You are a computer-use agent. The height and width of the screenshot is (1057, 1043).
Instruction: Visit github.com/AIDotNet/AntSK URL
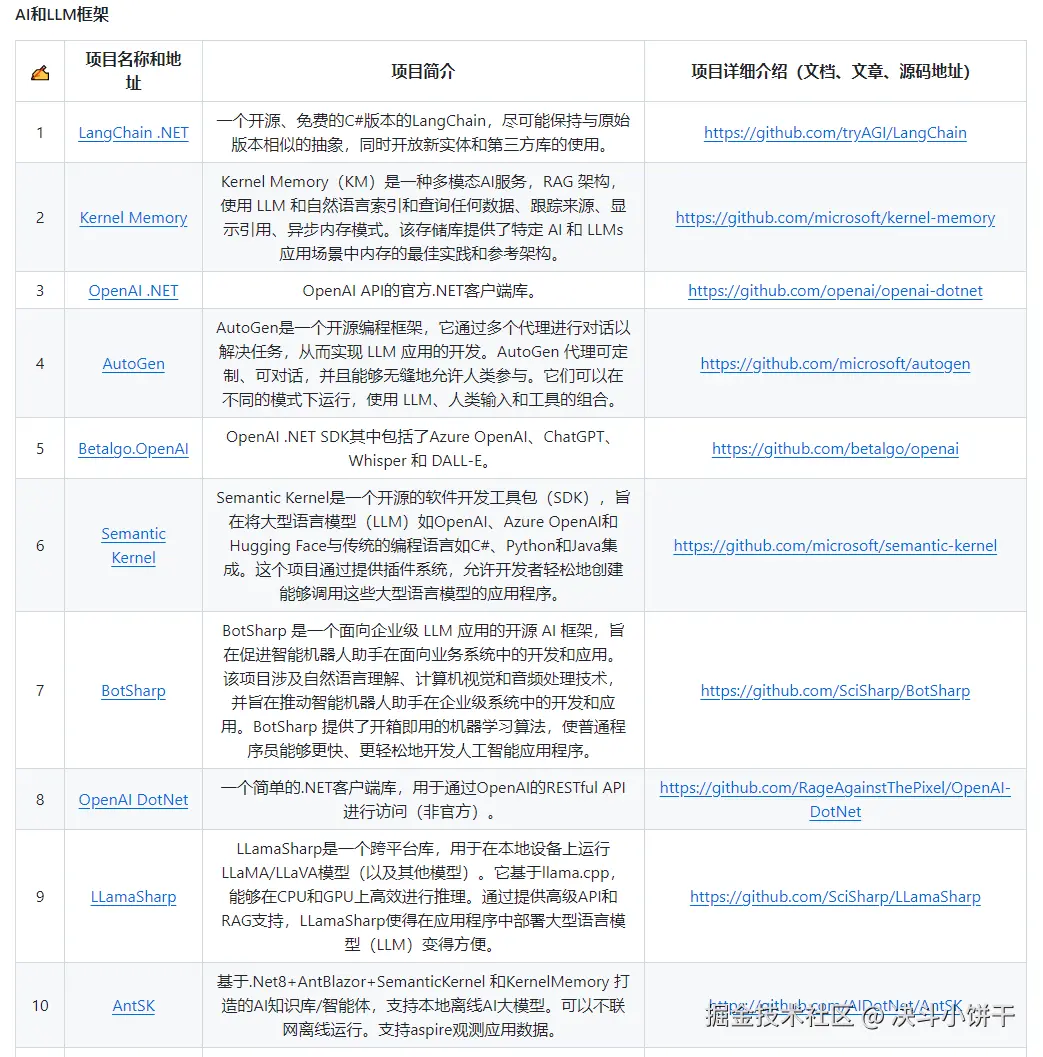click(835, 1006)
